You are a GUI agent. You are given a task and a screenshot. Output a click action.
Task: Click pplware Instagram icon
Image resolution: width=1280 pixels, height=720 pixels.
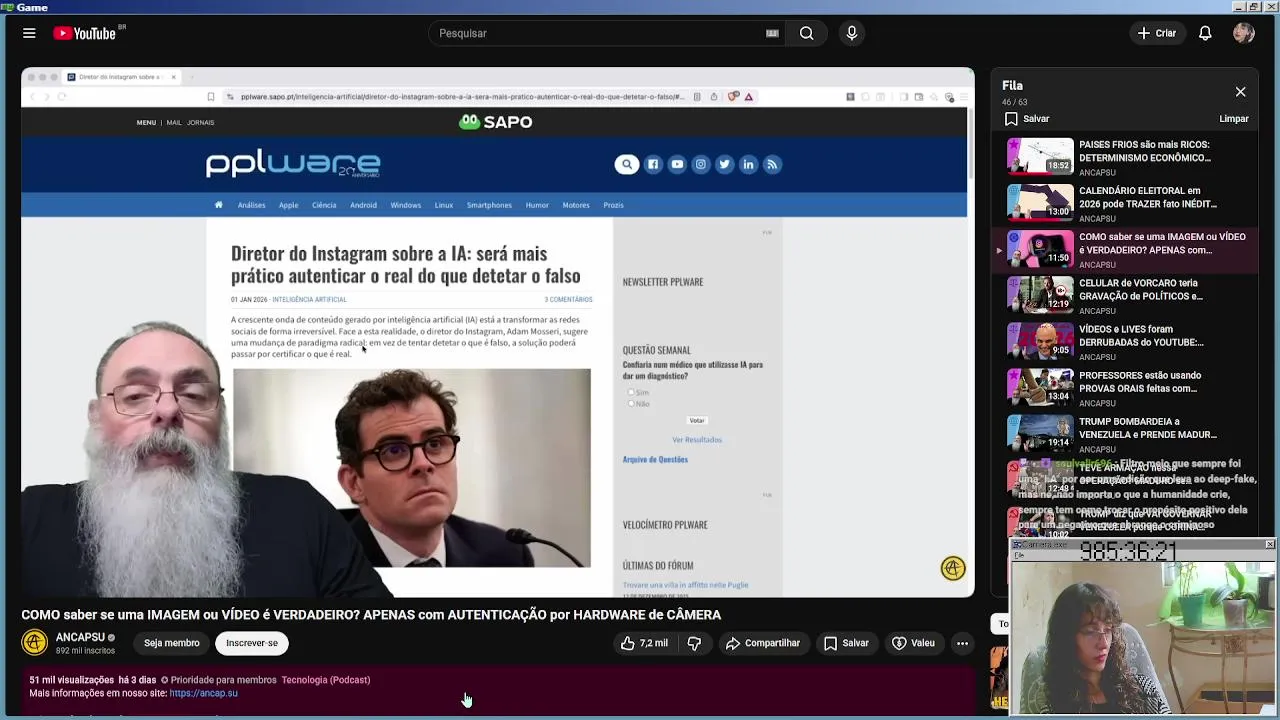pos(701,164)
